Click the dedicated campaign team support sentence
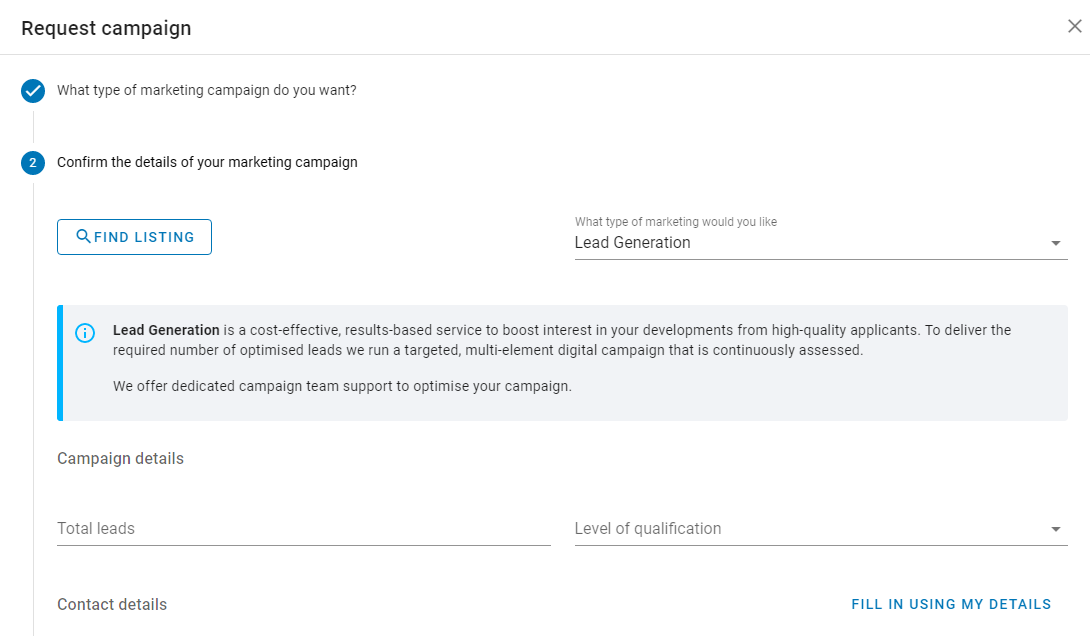The image size is (1090, 636). pos(342,386)
